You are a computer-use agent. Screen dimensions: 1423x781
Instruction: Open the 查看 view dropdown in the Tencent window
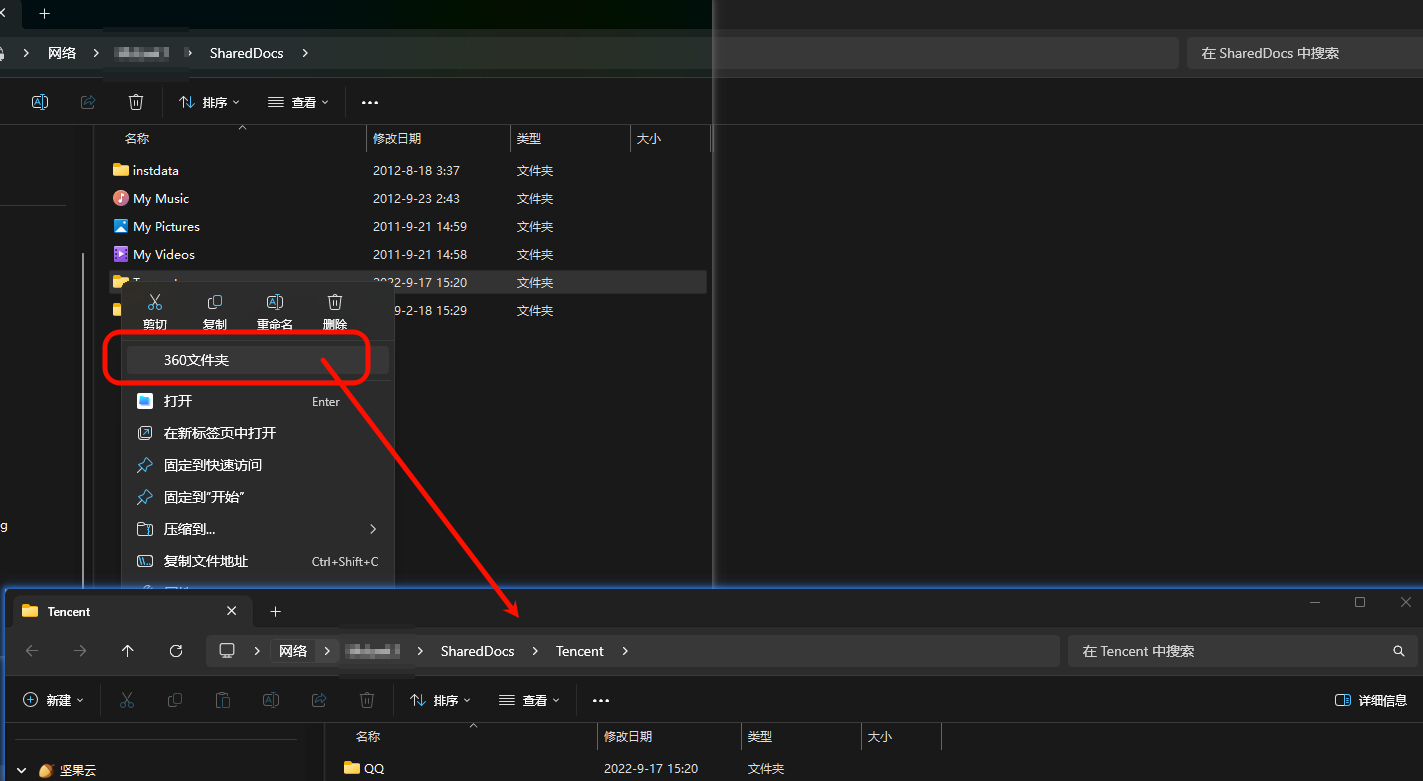pos(530,700)
